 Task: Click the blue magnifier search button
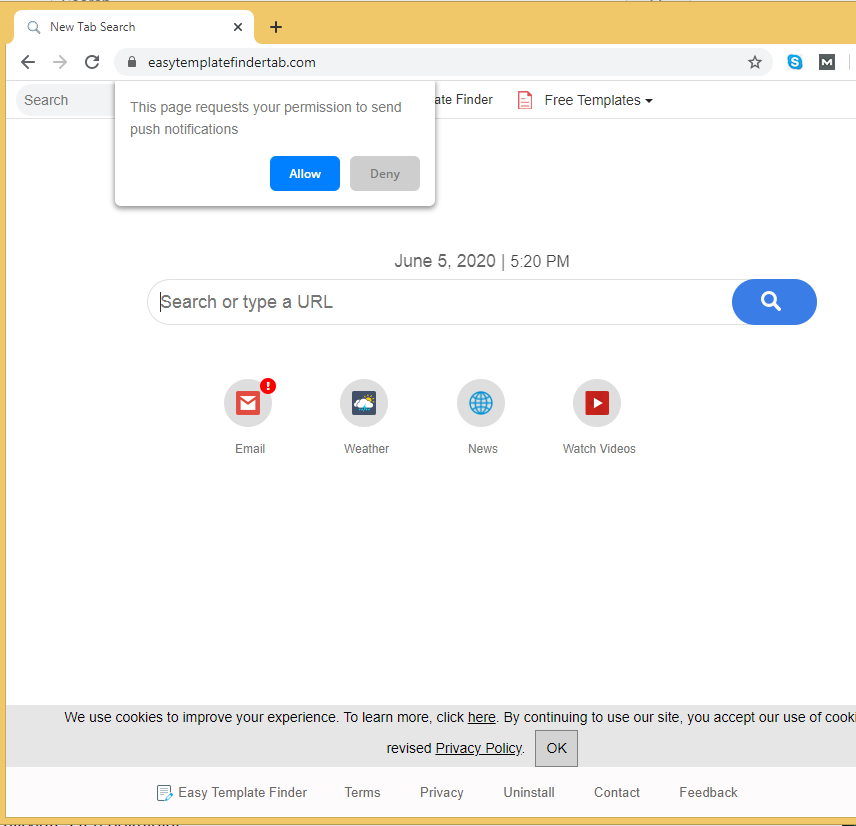pyautogui.click(x=774, y=302)
